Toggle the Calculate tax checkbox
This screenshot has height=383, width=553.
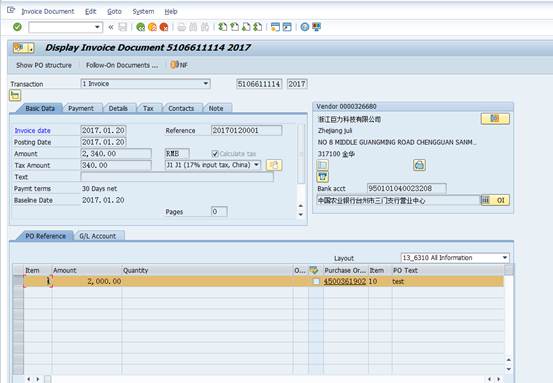pyautogui.click(x=215, y=153)
